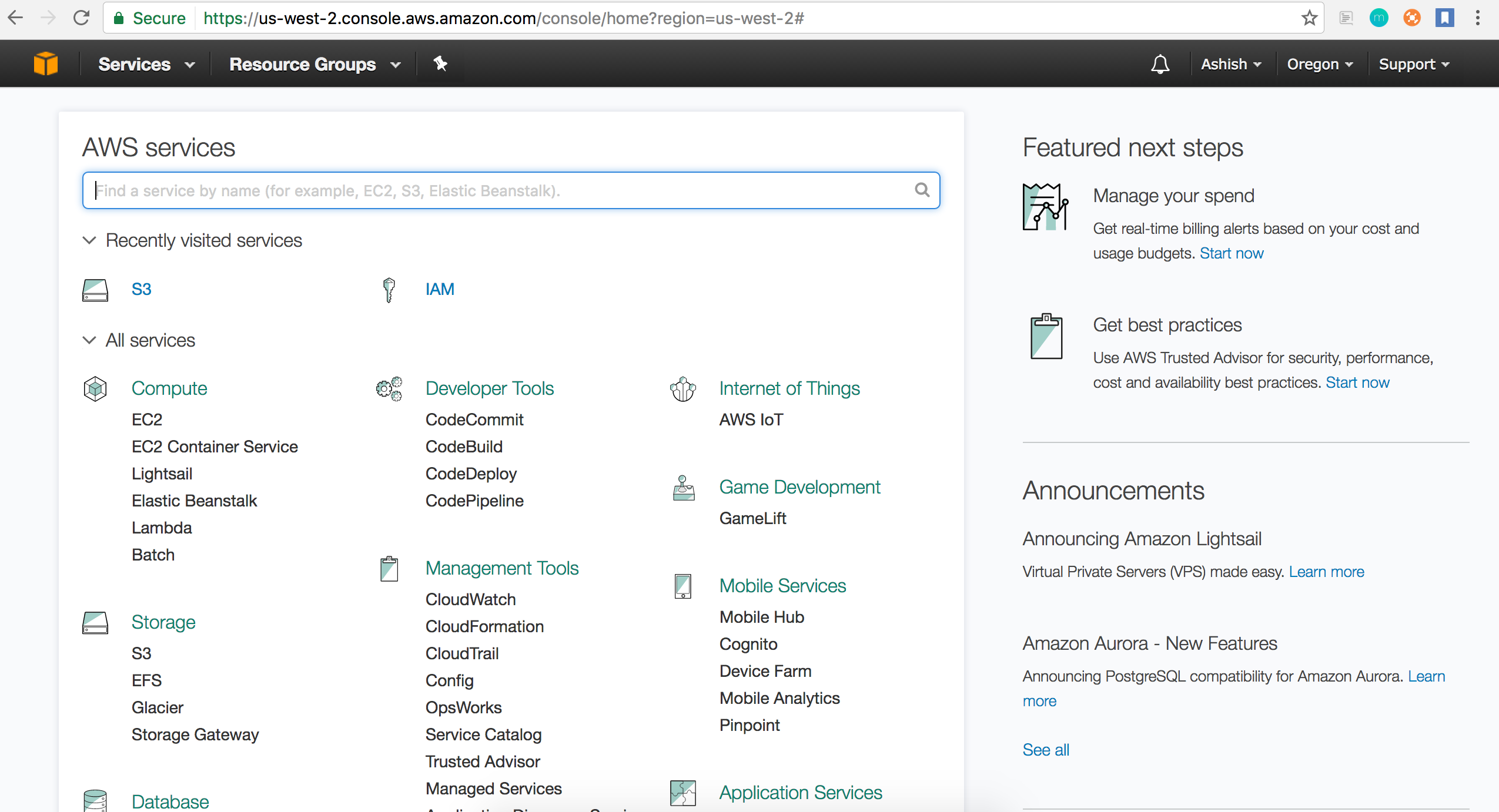
Task: Start now for Trusted Advisor best practices
Action: [1358, 382]
